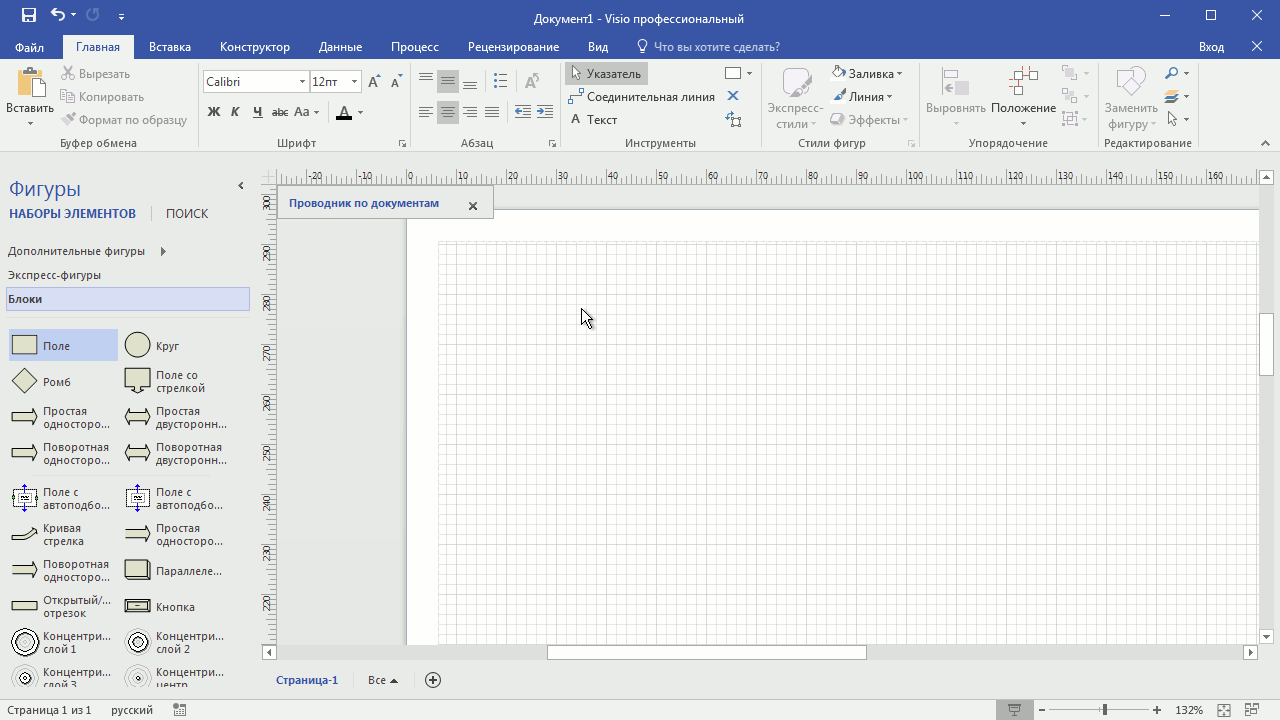Image resolution: width=1280 pixels, height=720 pixels.
Task: Select the Кнопка shape in the stencil
Action: [137, 606]
